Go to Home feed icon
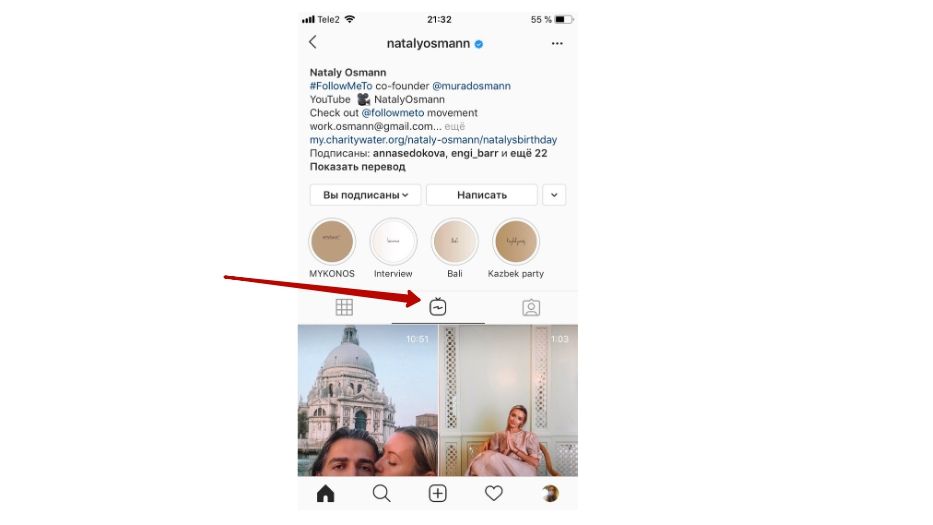Viewport: 933px width, 525px height. (x=325, y=493)
